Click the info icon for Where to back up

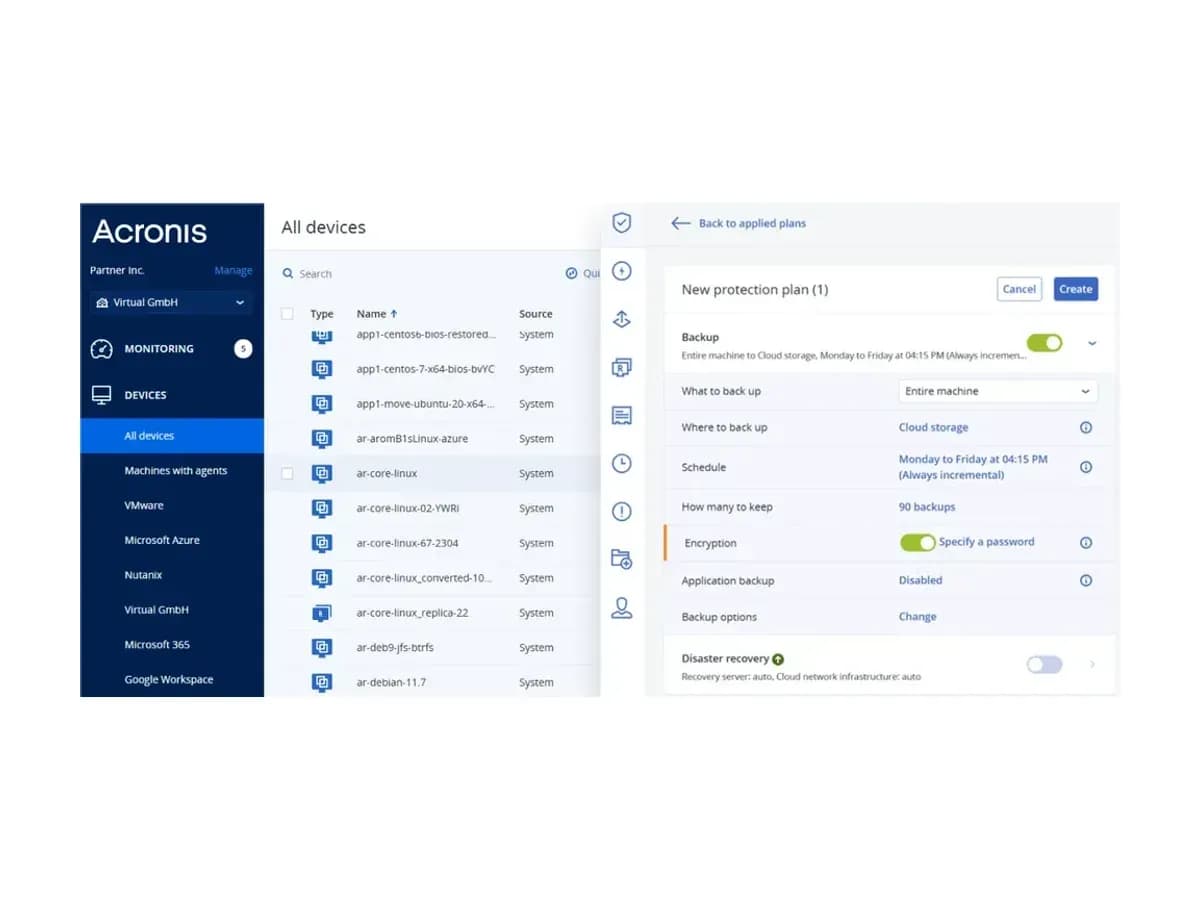1086,427
